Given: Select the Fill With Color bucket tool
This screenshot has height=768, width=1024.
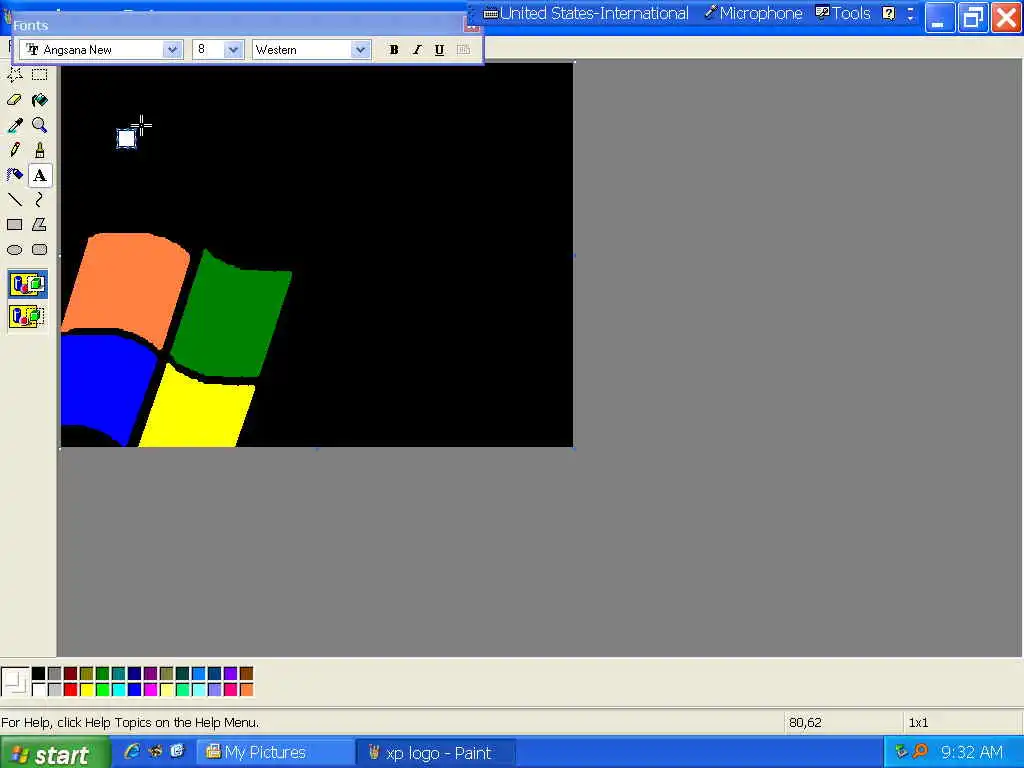Looking at the screenshot, I should (39, 100).
